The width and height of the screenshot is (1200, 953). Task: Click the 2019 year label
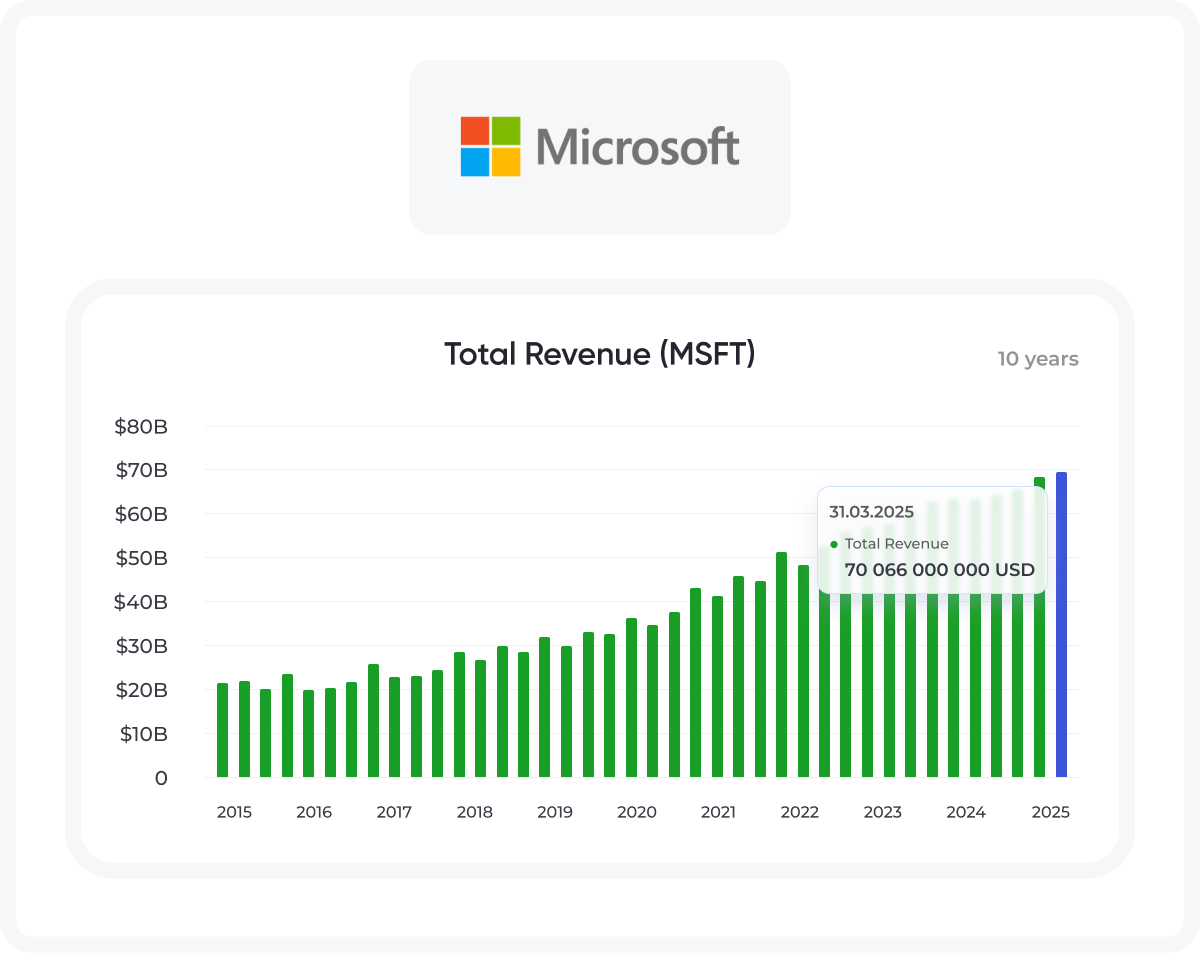tap(555, 812)
